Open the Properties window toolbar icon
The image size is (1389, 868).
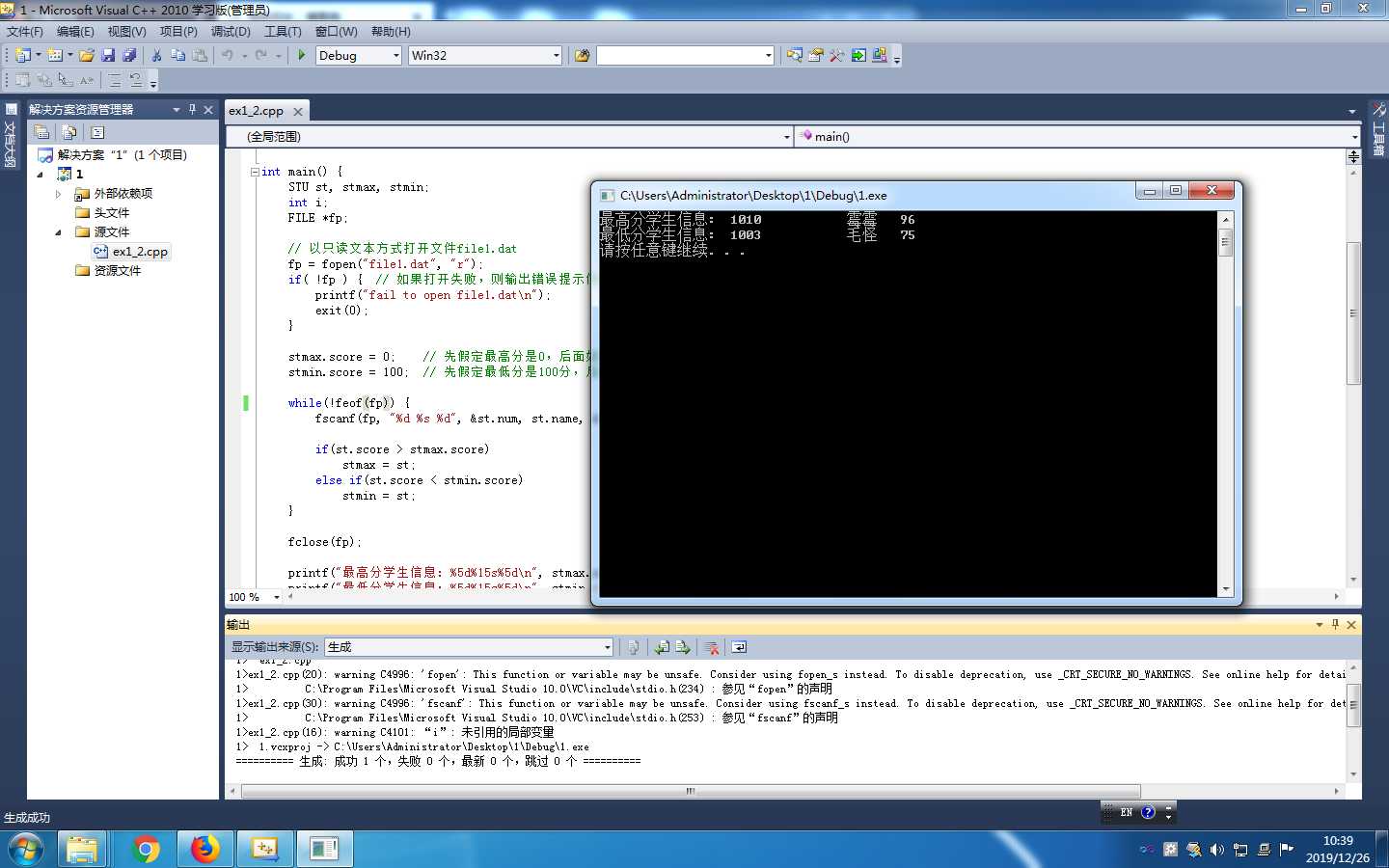tap(816, 55)
